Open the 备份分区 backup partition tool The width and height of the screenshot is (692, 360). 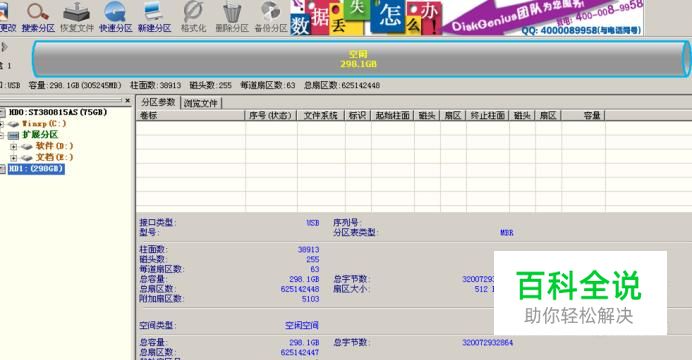coord(271,17)
